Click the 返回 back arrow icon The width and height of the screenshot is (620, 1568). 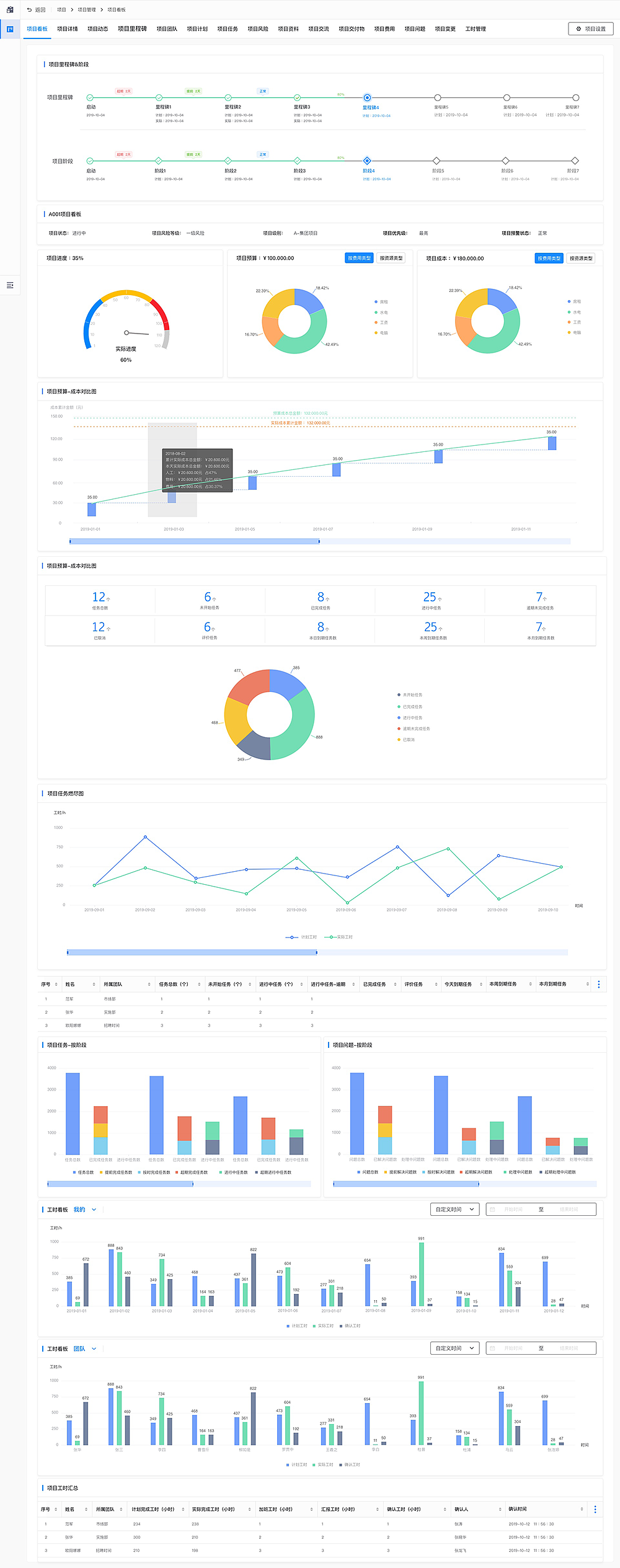click(x=29, y=10)
